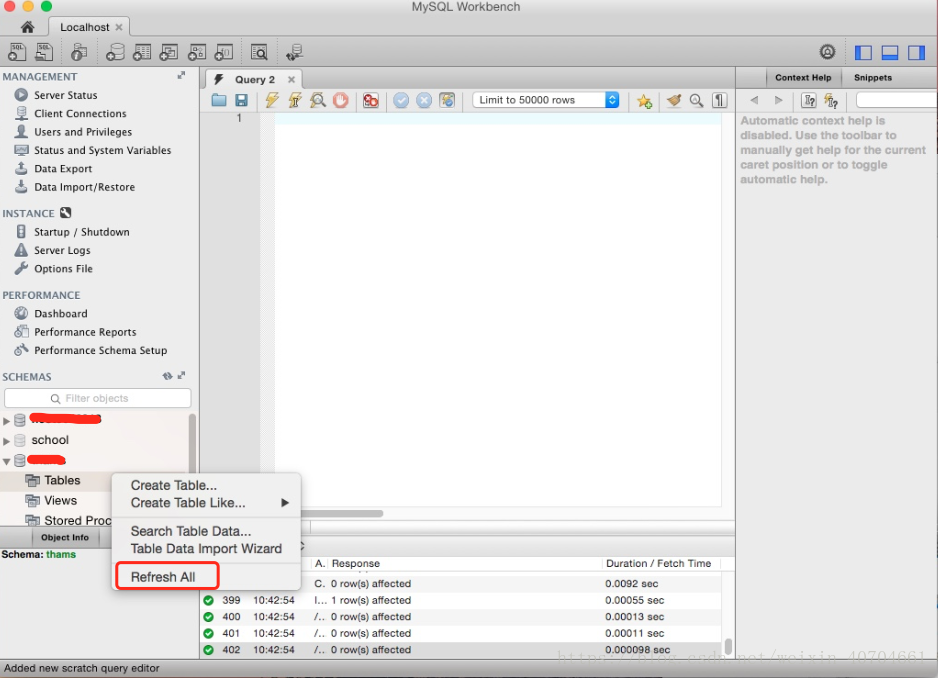Image resolution: width=938 pixels, height=678 pixels.
Task: Select the Object Info tab
Action: [65, 537]
